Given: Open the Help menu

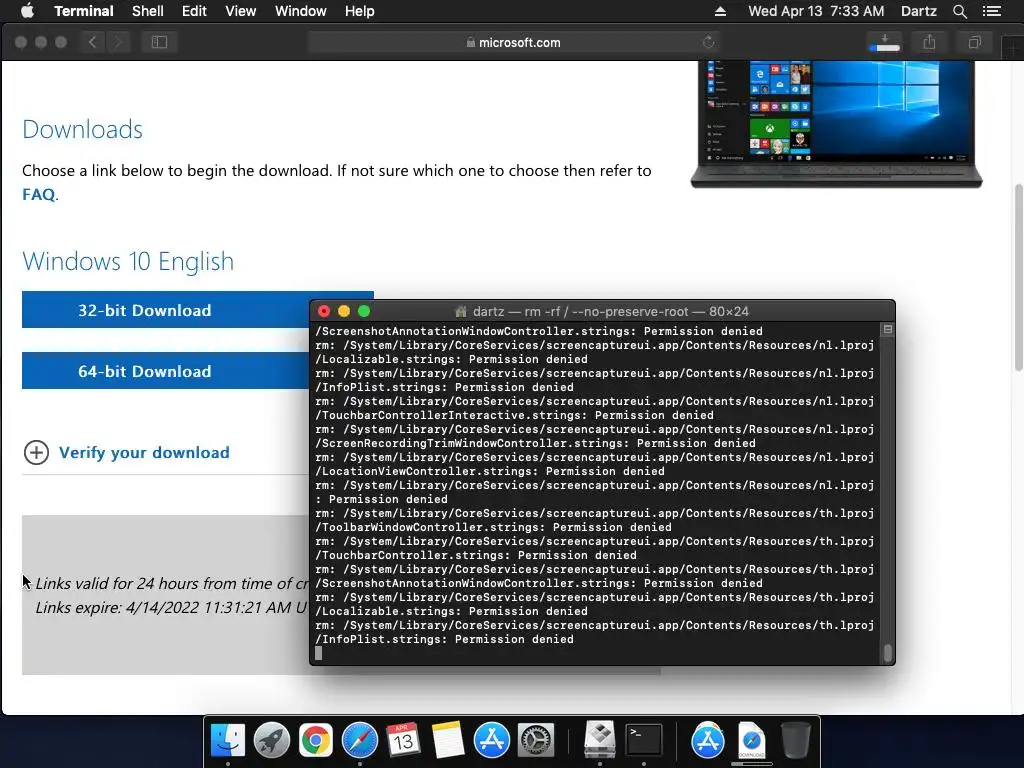Looking at the screenshot, I should (359, 11).
